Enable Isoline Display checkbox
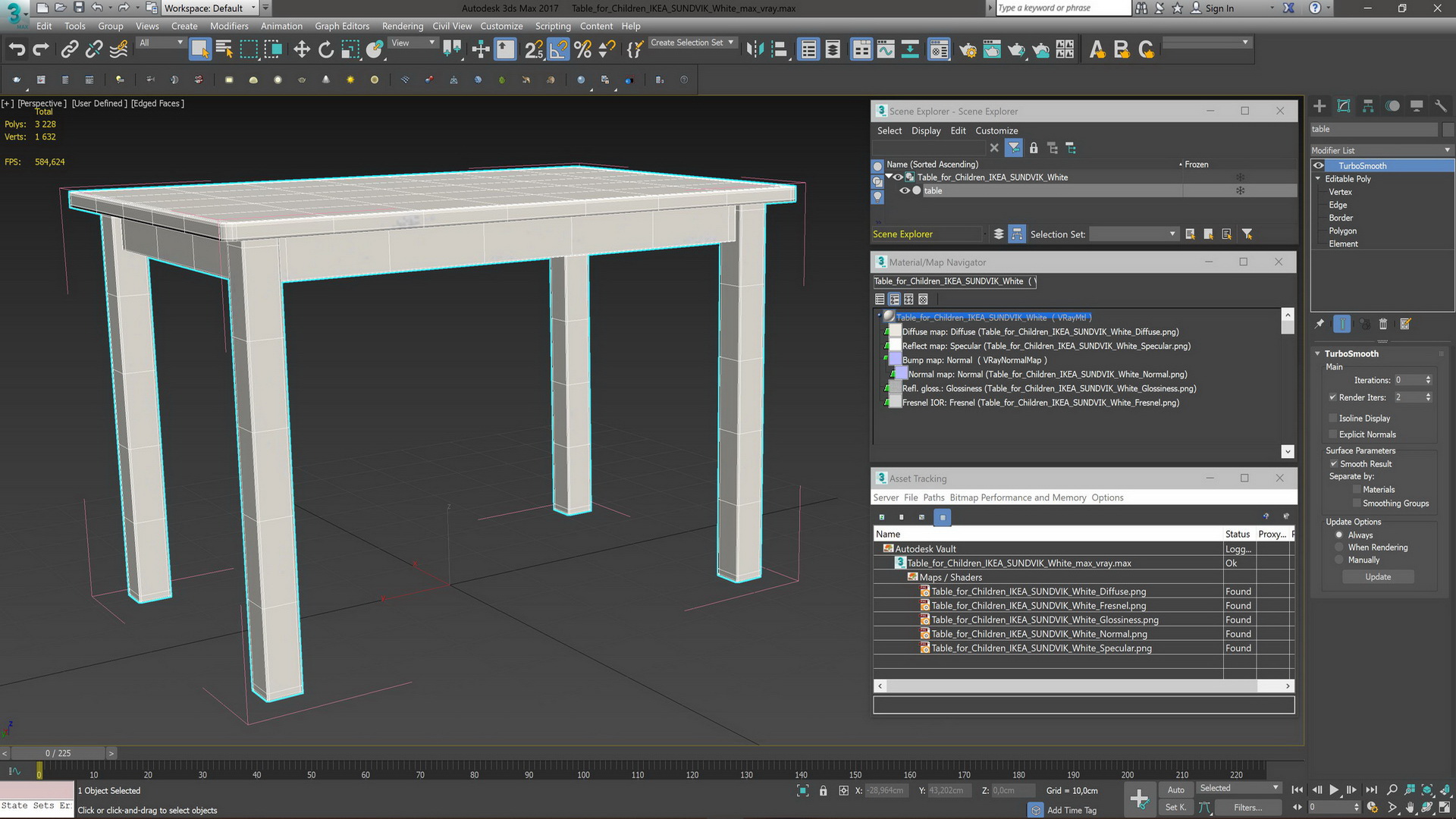 [x=1333, y=419]
